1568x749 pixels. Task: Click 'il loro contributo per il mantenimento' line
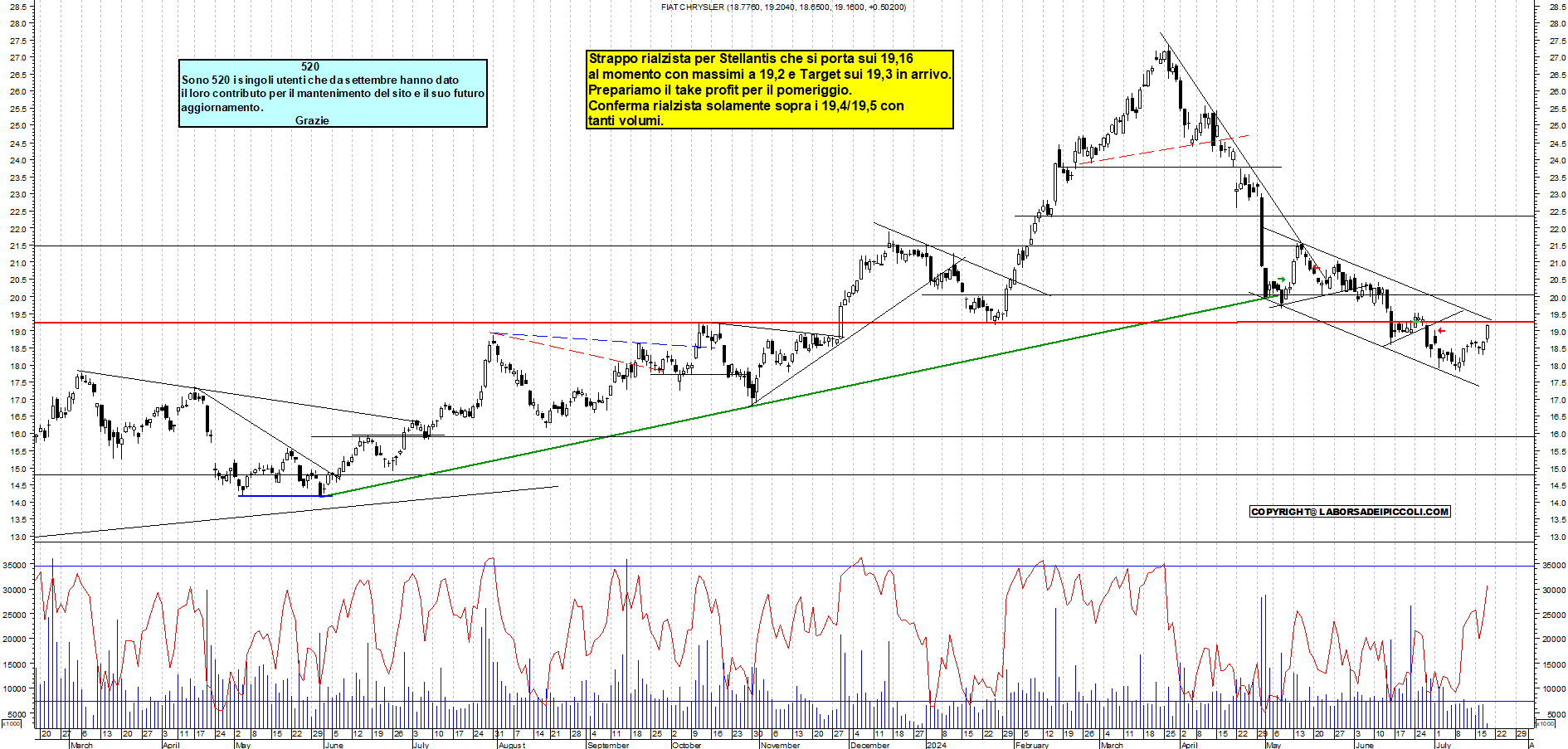click(333, 93)
